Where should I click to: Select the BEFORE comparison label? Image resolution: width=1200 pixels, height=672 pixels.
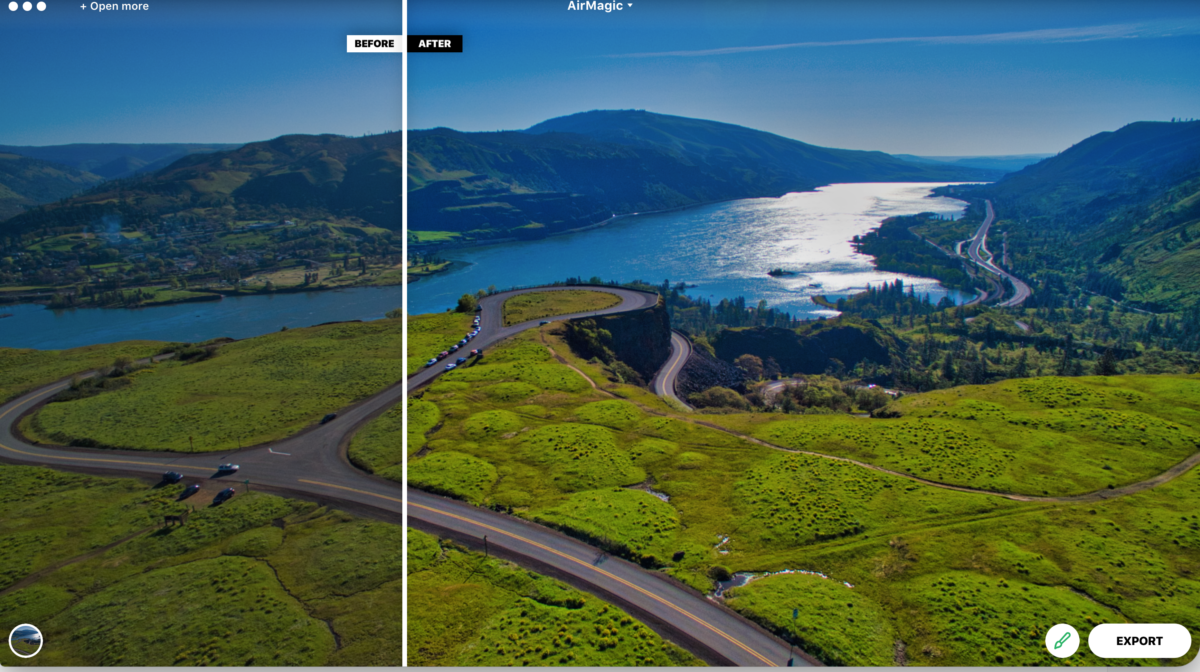[x=374, y=44]
